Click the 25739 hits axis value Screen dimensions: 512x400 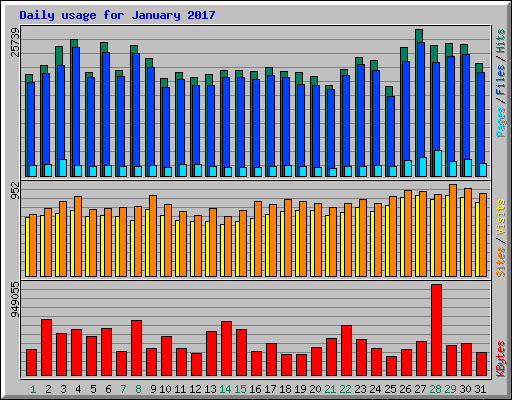pos(15,42)
